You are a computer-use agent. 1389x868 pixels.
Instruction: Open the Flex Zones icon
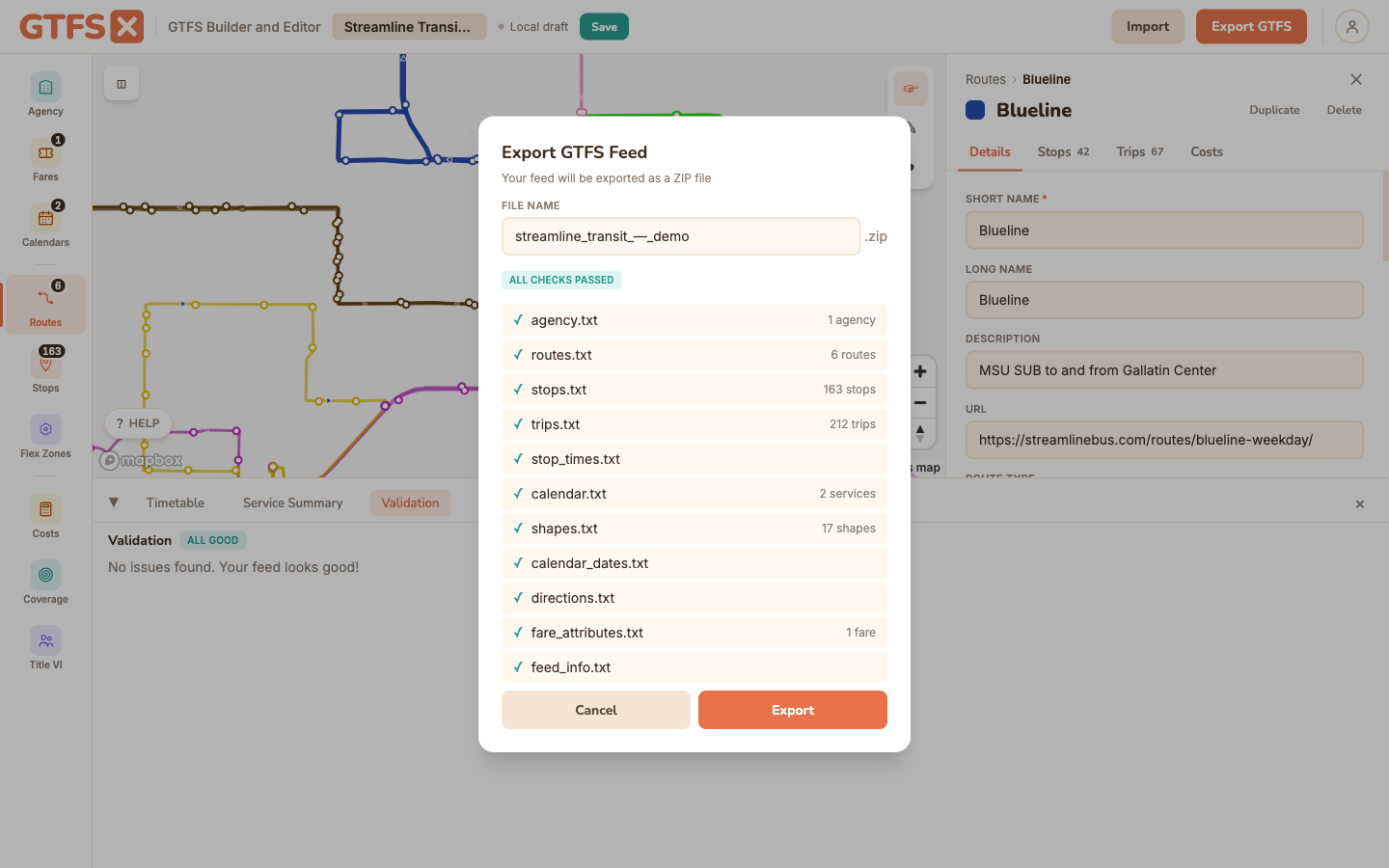click(x=45, y=429)
